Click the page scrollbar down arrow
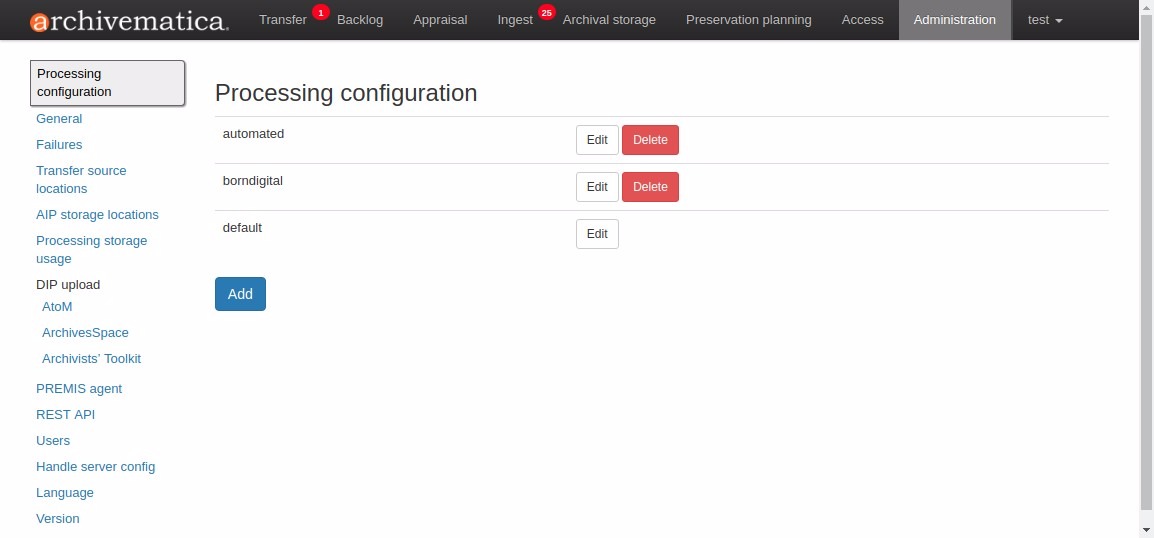Image resolution: width=1154 pixels, height=538 pixels. click(x=1146, y=529)
